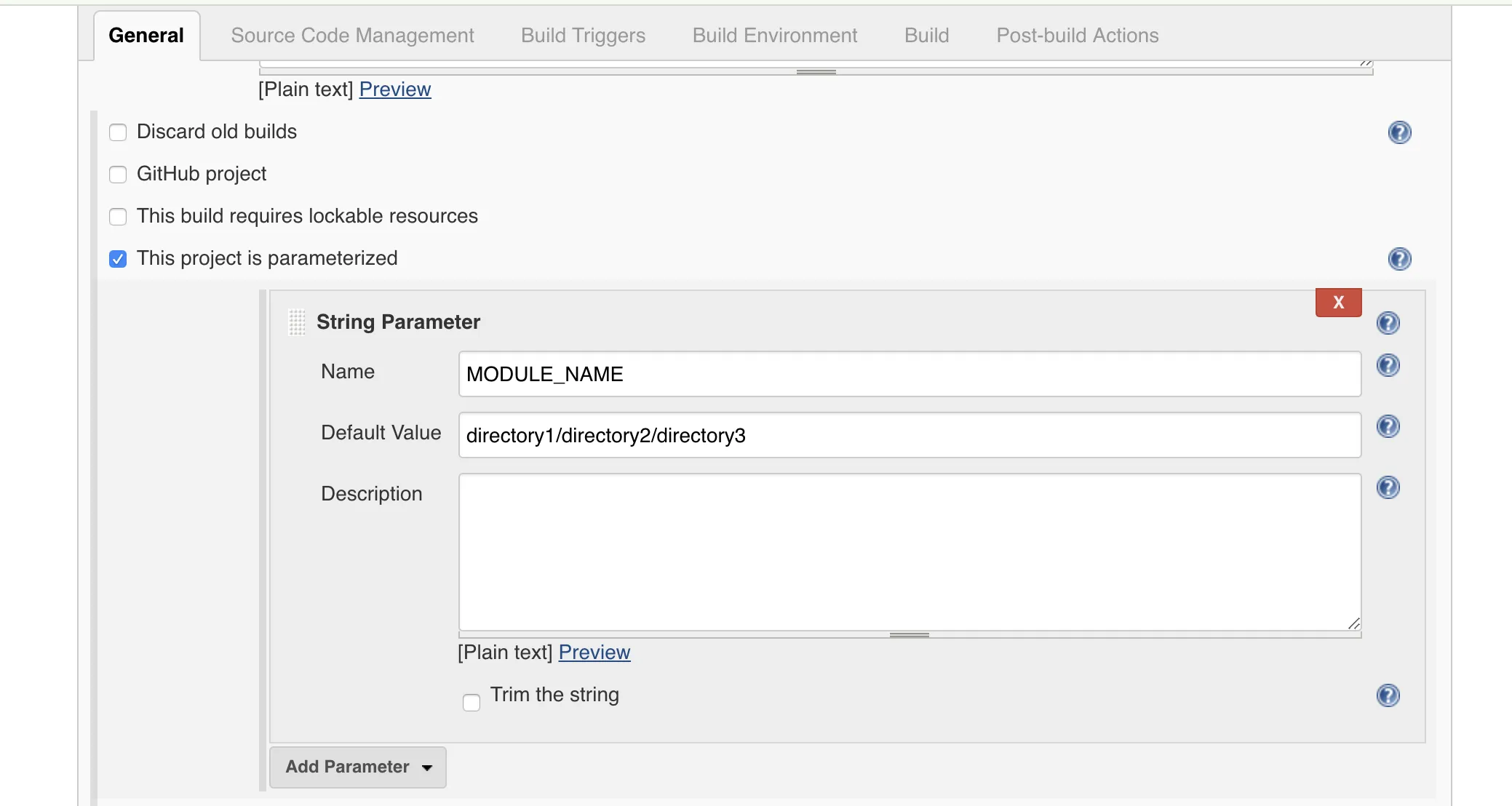Screen dimensions: 1512x806
Task: Check the GitHub project option
Action: pyautogui.click(x=118, y=175)
